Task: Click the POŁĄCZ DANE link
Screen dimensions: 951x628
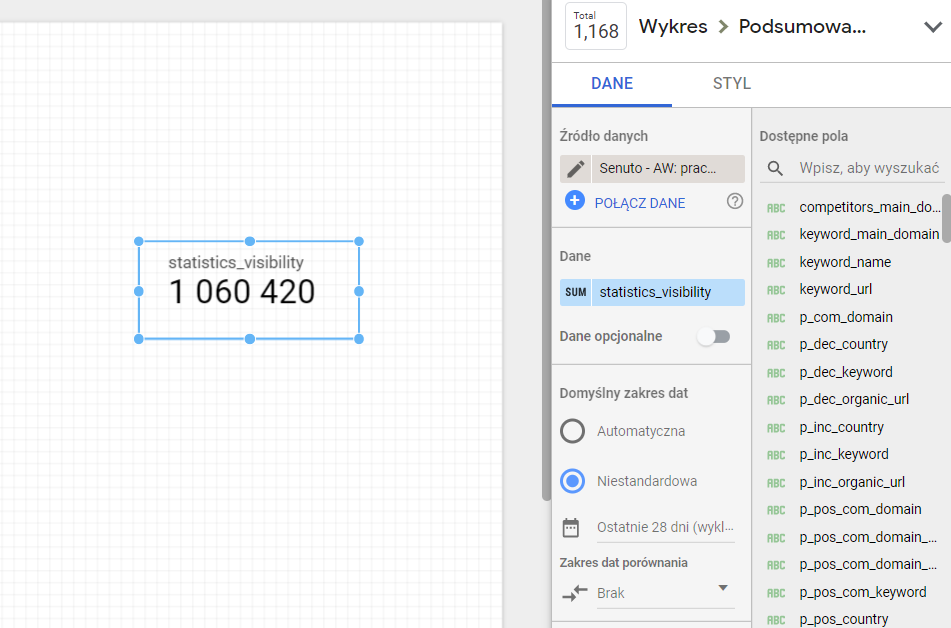Action: point(640,203)
